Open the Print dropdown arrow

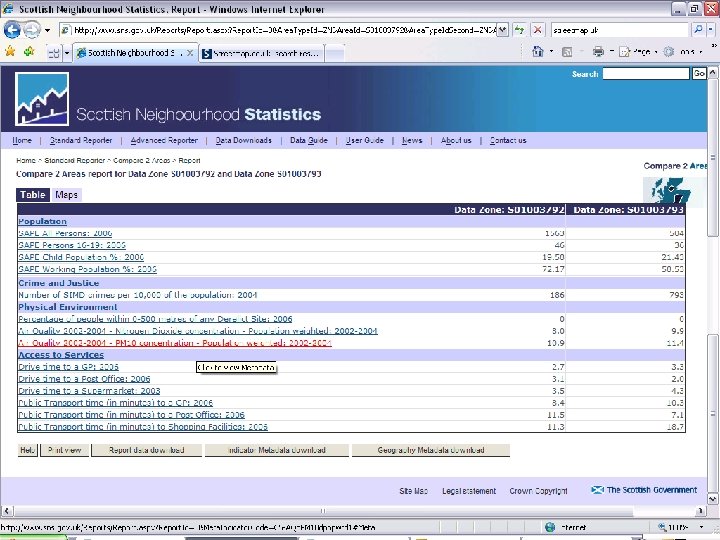click(x=612, y=52)
